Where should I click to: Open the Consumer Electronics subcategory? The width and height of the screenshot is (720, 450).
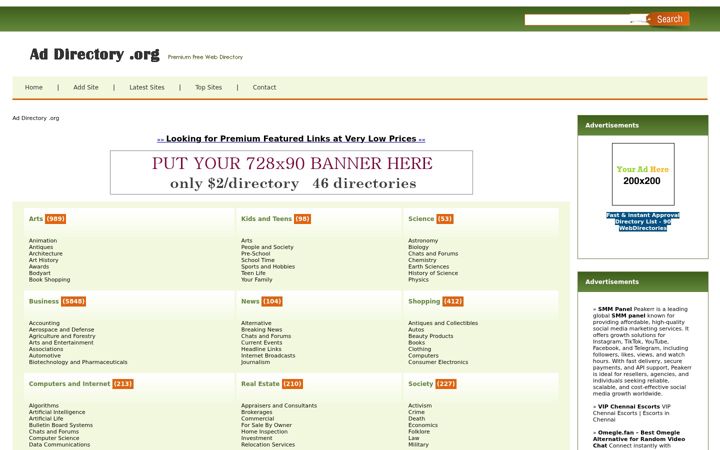coord(438,362)
